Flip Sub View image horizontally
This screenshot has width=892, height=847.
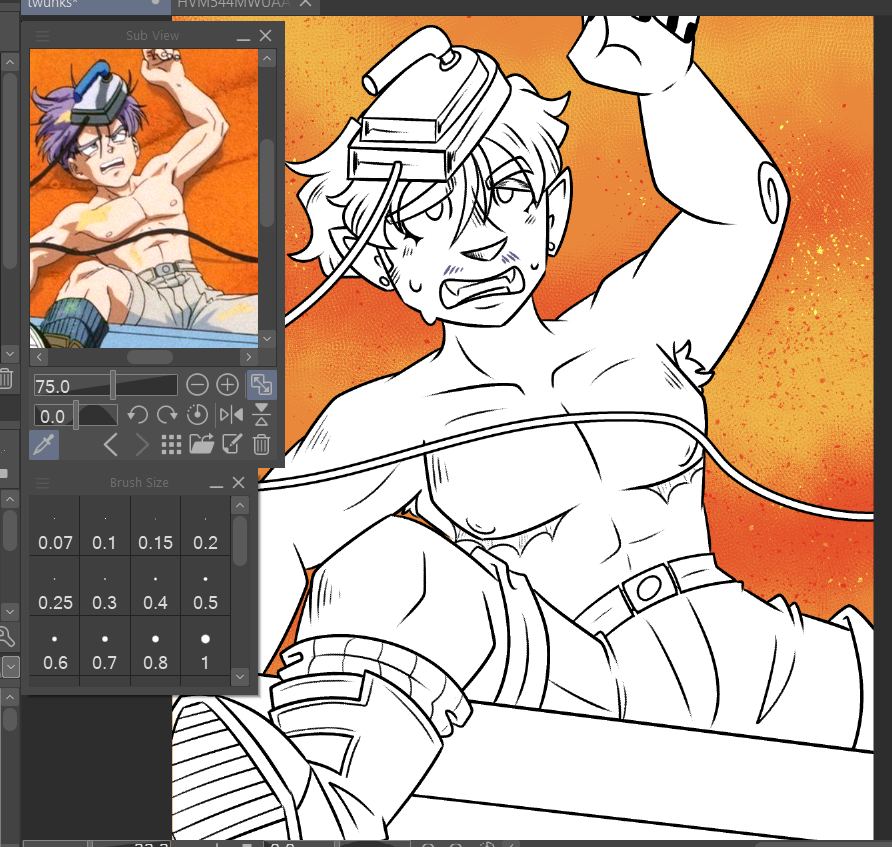point(231,415)
